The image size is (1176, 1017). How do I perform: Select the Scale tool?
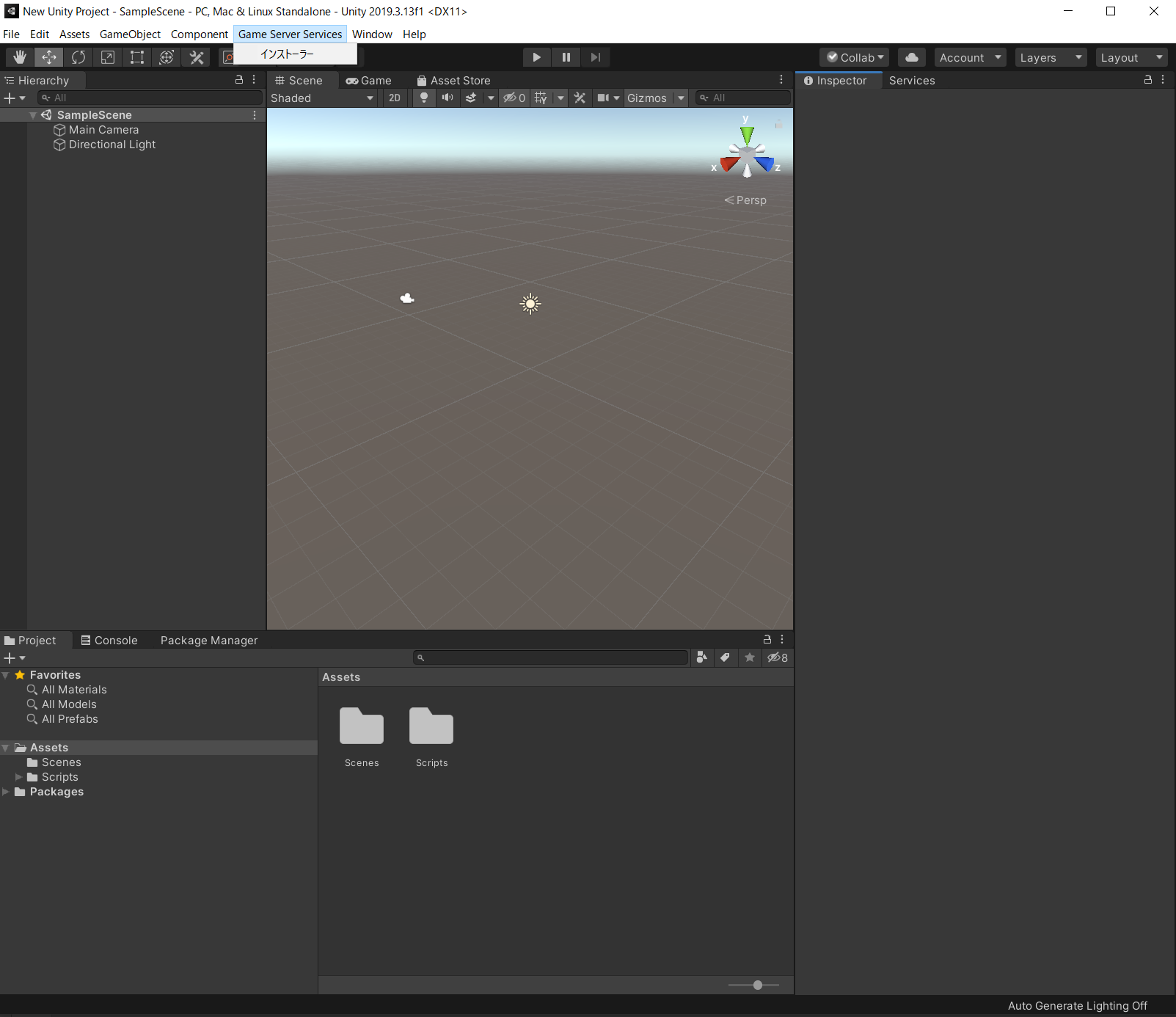click(108, 57)
